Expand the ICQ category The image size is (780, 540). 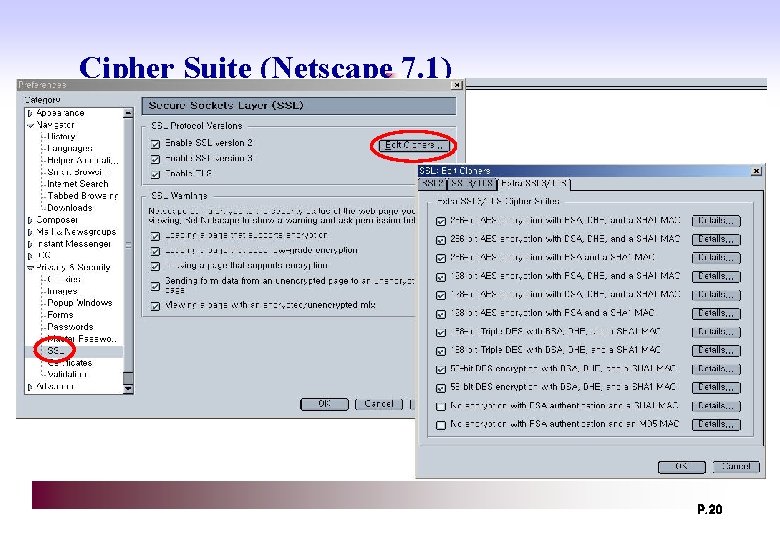coord(30,256)
